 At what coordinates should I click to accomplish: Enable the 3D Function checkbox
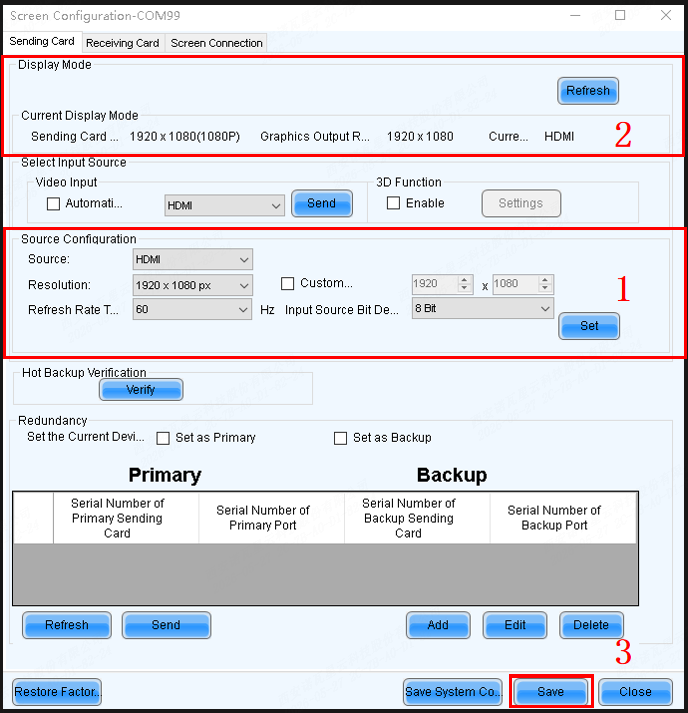[x=393, y=203]
